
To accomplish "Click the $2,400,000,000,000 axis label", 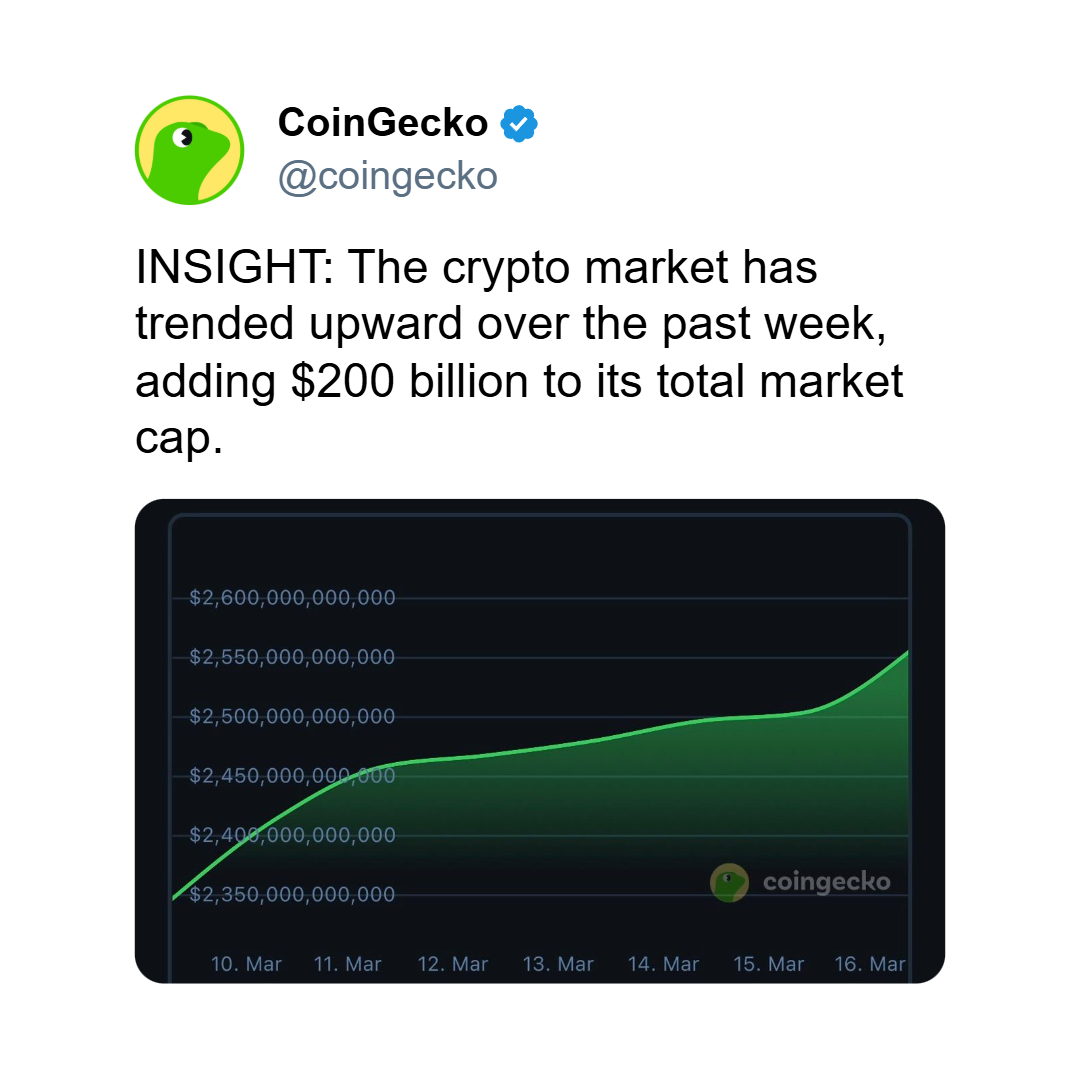I will (292, 835).
